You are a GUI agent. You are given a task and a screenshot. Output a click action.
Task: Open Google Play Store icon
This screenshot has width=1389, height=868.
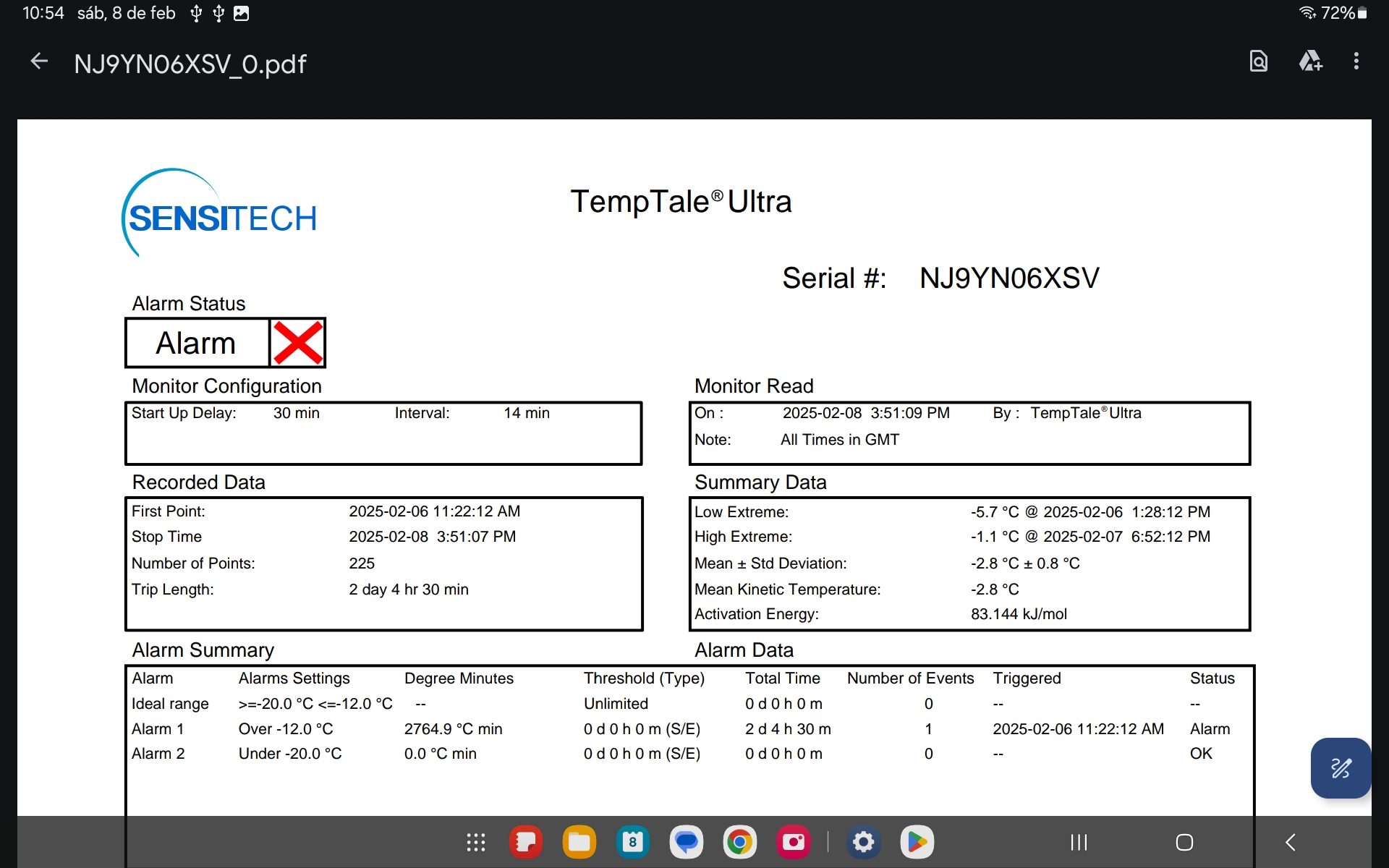(x=917, y=842)
